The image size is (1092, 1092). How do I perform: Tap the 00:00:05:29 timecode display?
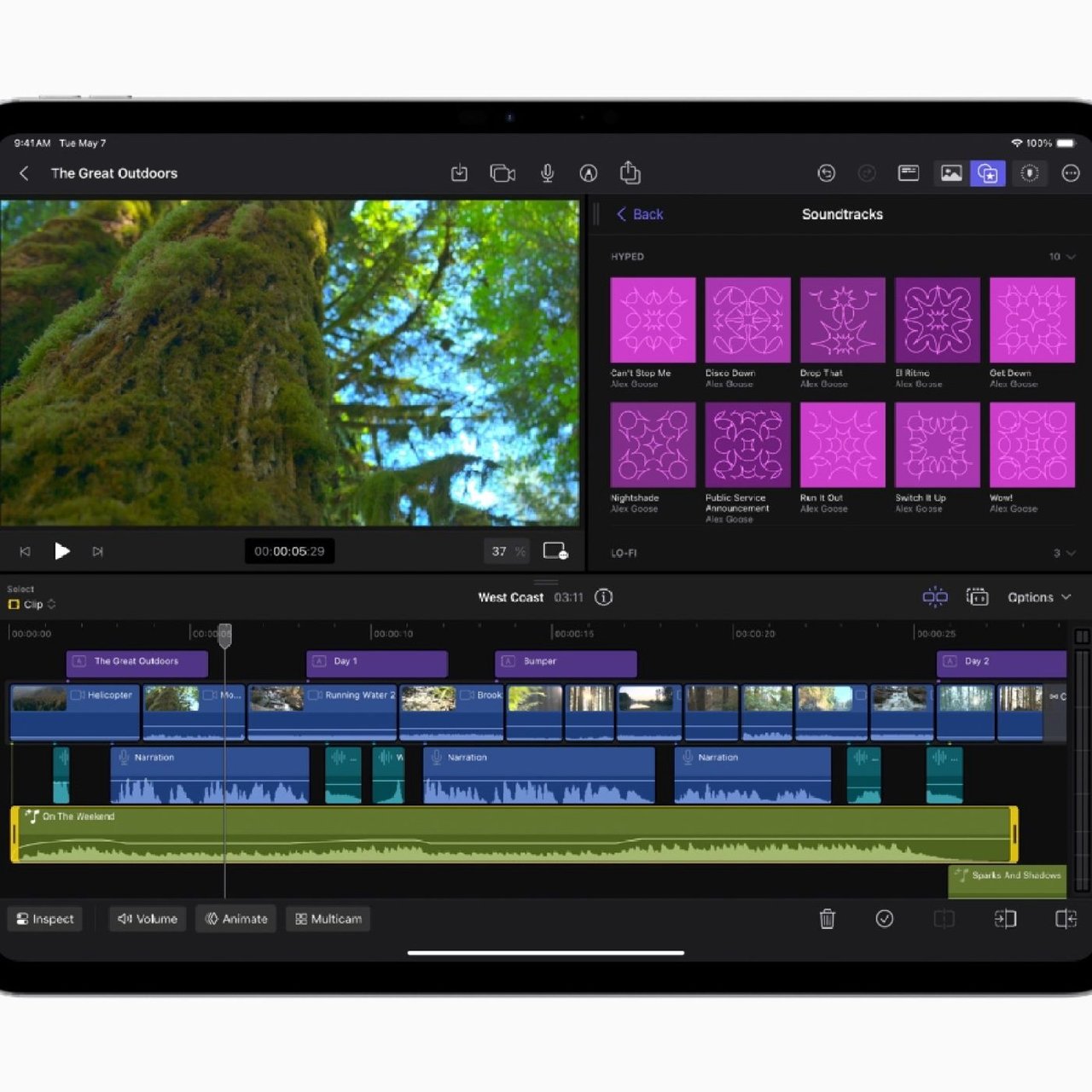[289, 551]
